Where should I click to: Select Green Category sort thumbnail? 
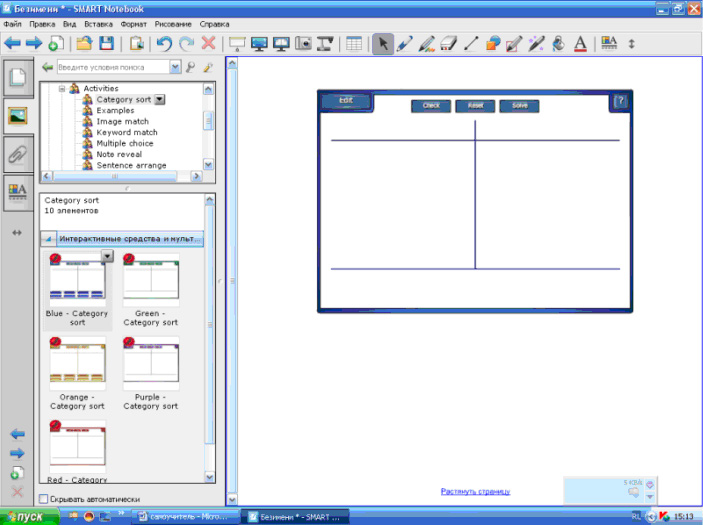(150, 280)
